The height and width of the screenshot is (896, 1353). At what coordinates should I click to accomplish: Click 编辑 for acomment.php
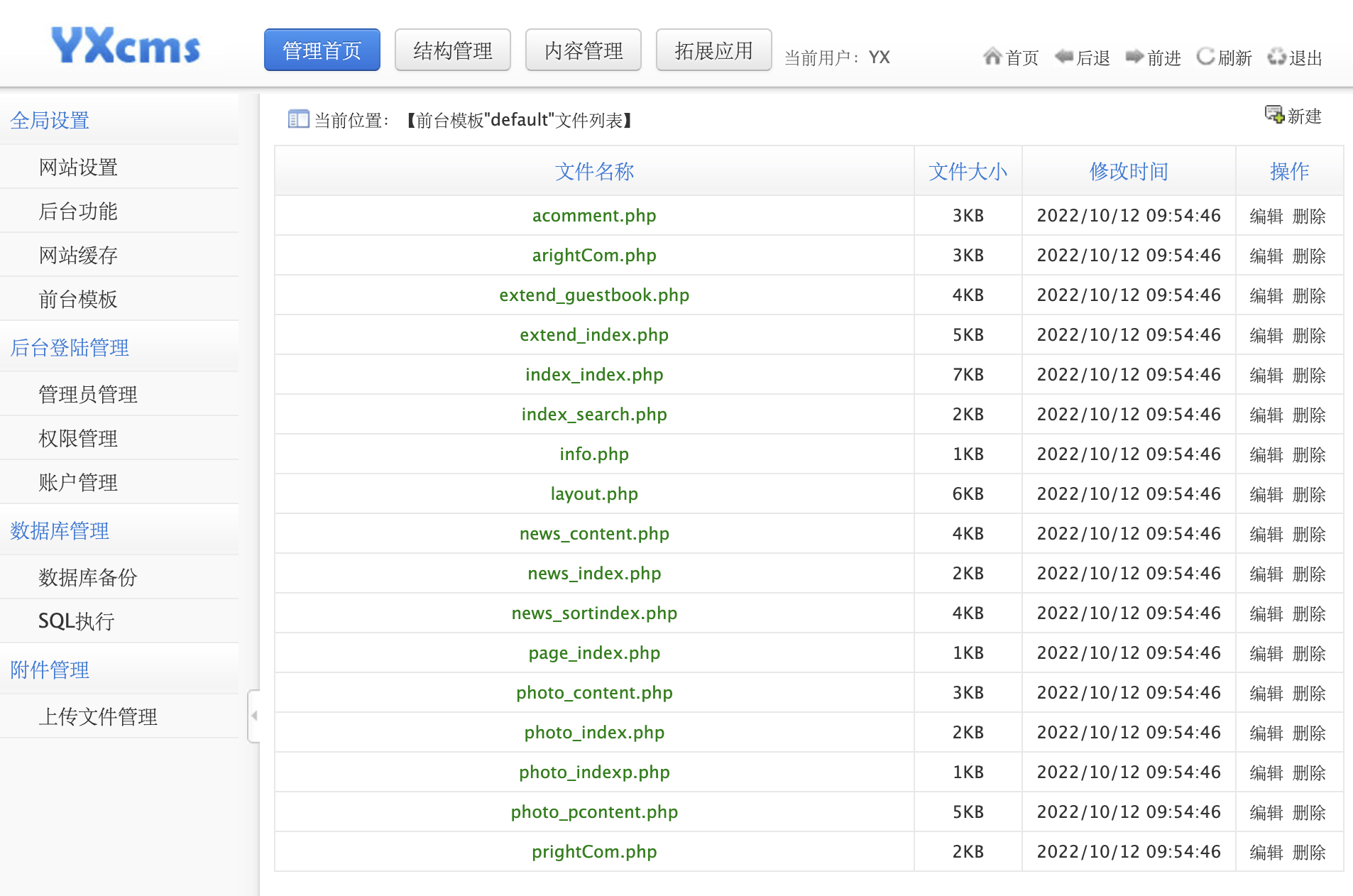(x=1266, y=217)
